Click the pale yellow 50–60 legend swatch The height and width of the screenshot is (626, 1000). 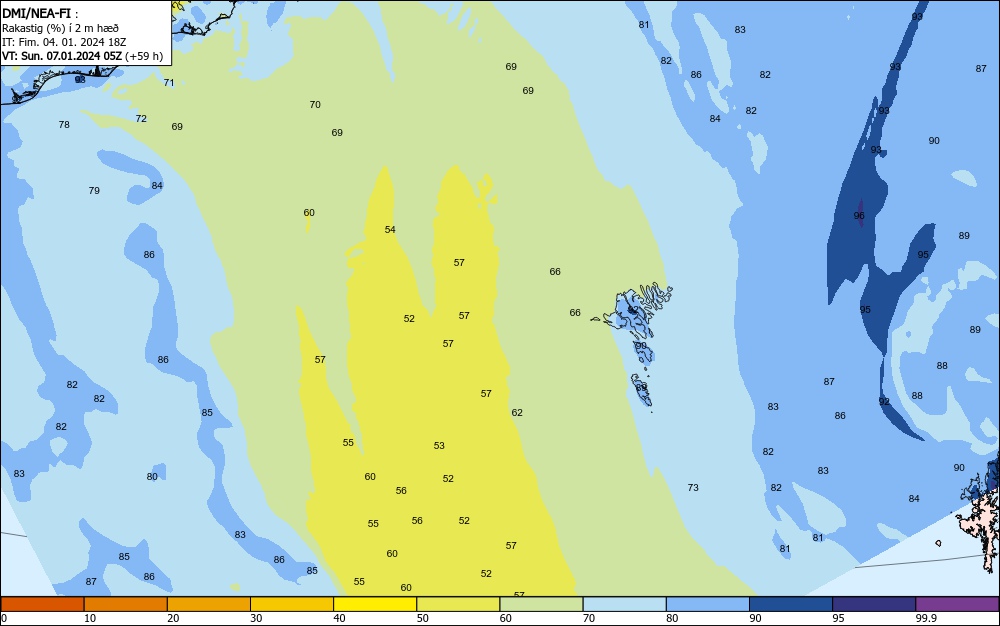click(458, 604)
